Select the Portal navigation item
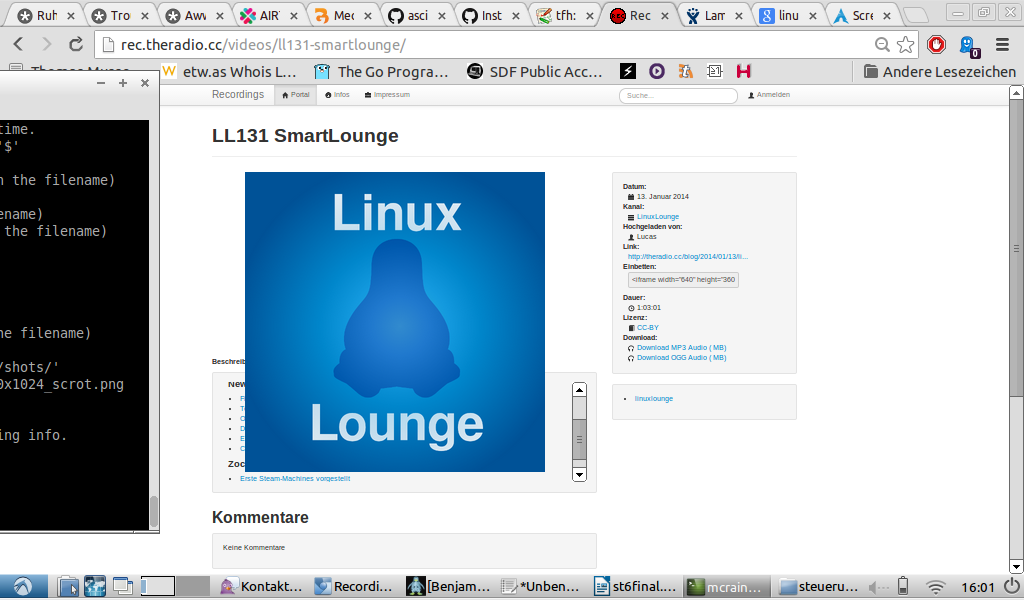Viewport: 1024px width, 600px height. pyautogui.click(x=296, y=95)
